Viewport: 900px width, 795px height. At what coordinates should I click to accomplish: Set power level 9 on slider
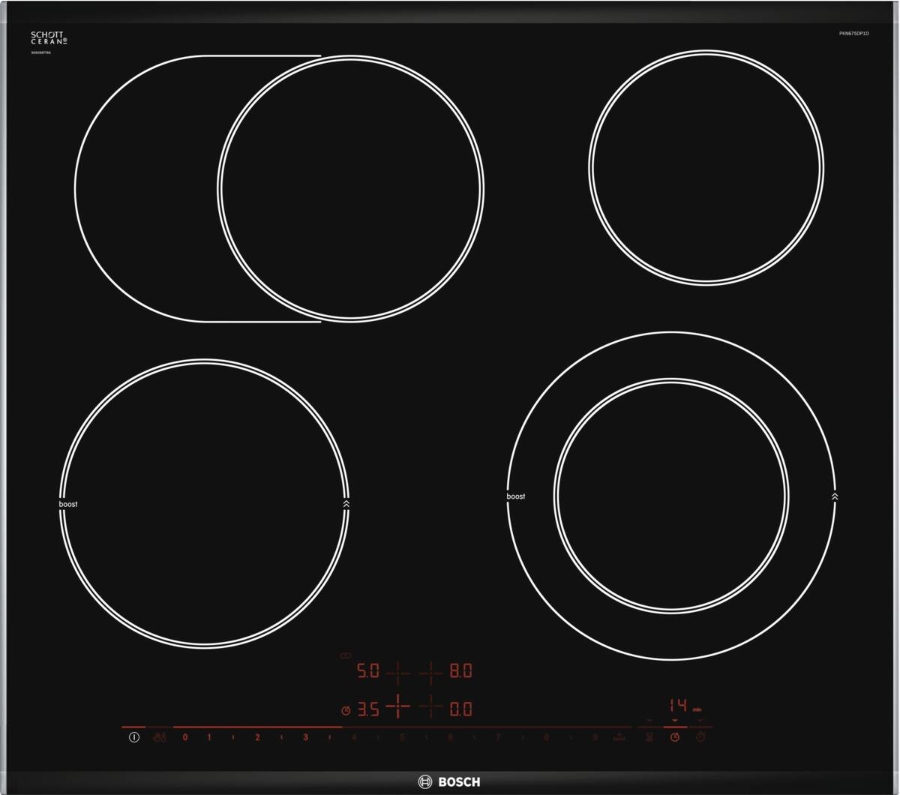(x=595, y=738)
